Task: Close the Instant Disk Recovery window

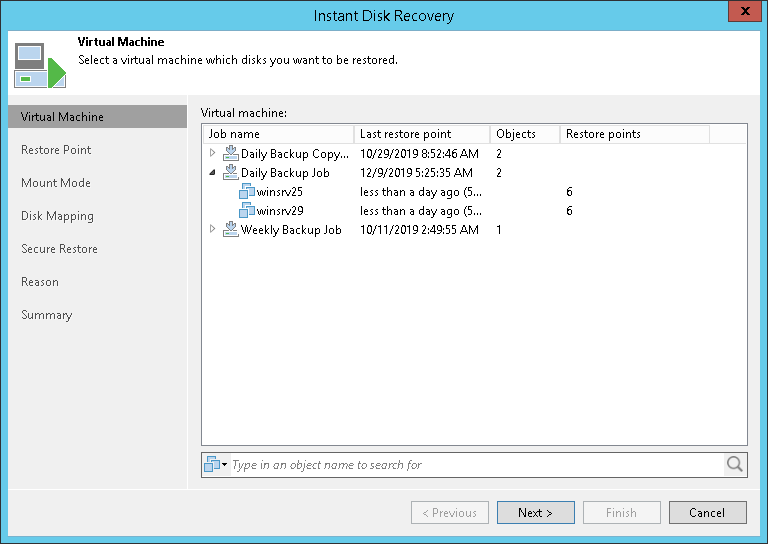Action: click(x=745, y=11)
